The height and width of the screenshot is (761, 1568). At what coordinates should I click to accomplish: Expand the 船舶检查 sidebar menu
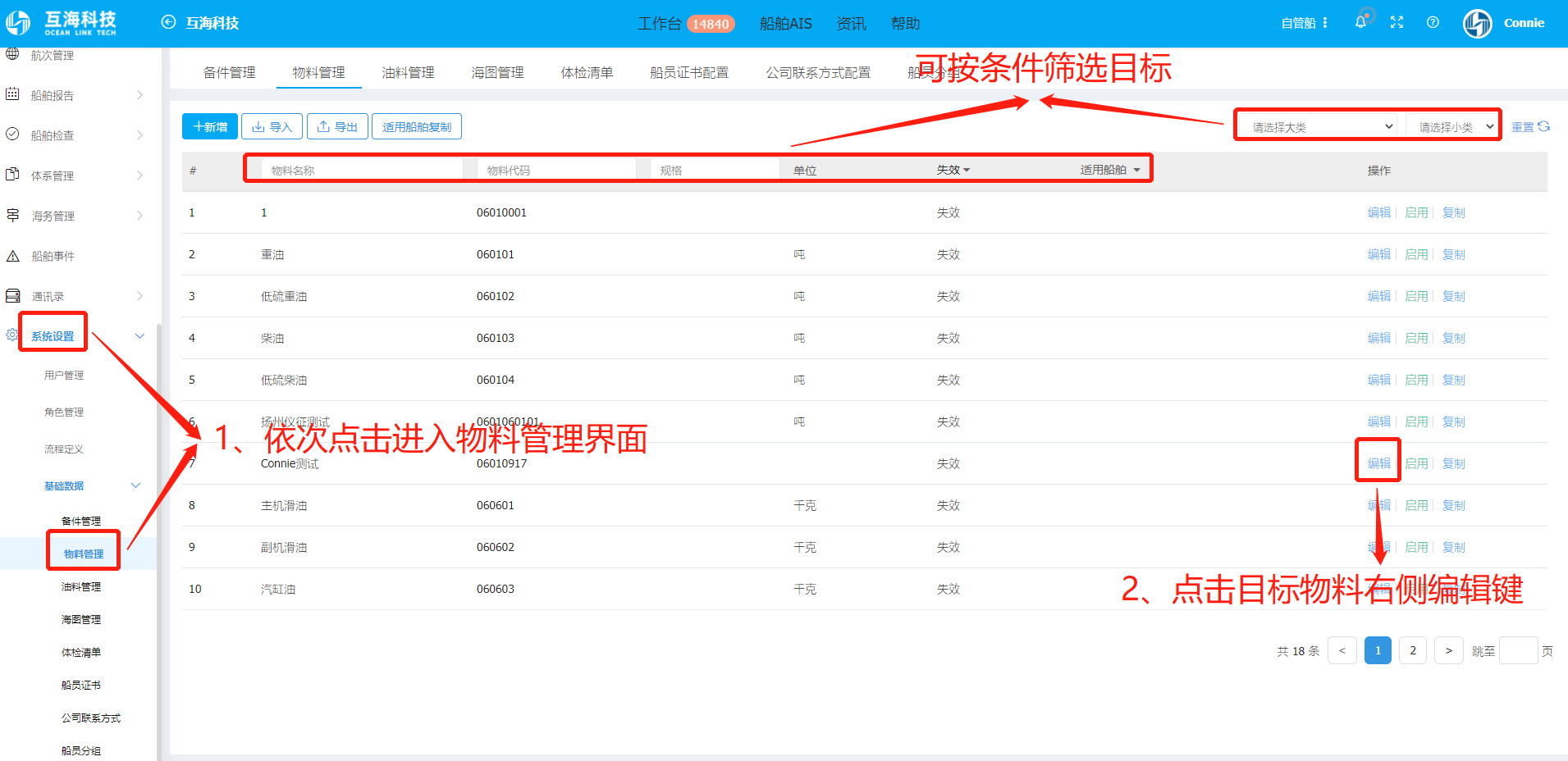click(x=139, y=134)
